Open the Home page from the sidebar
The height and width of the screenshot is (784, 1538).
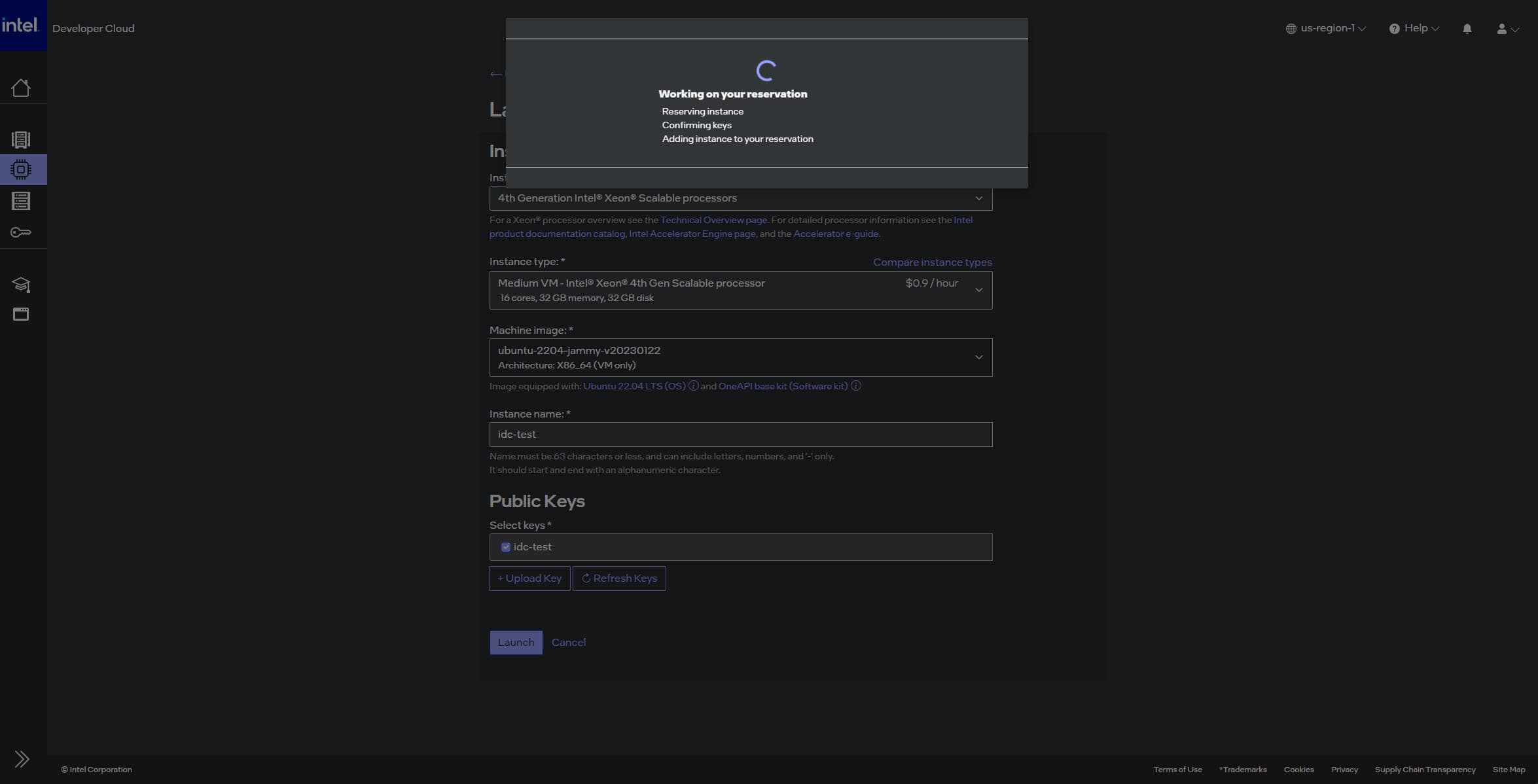pos(22,87)
